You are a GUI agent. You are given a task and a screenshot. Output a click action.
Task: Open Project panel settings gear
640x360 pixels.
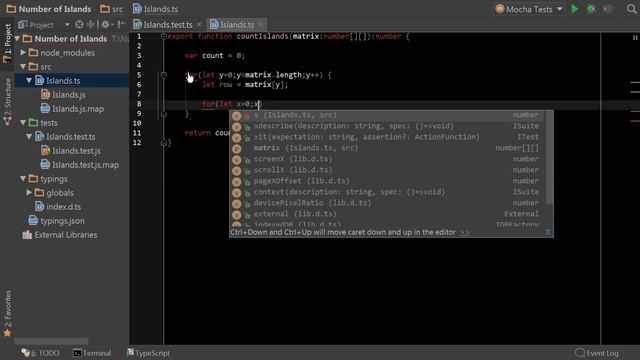click(107, 25)
